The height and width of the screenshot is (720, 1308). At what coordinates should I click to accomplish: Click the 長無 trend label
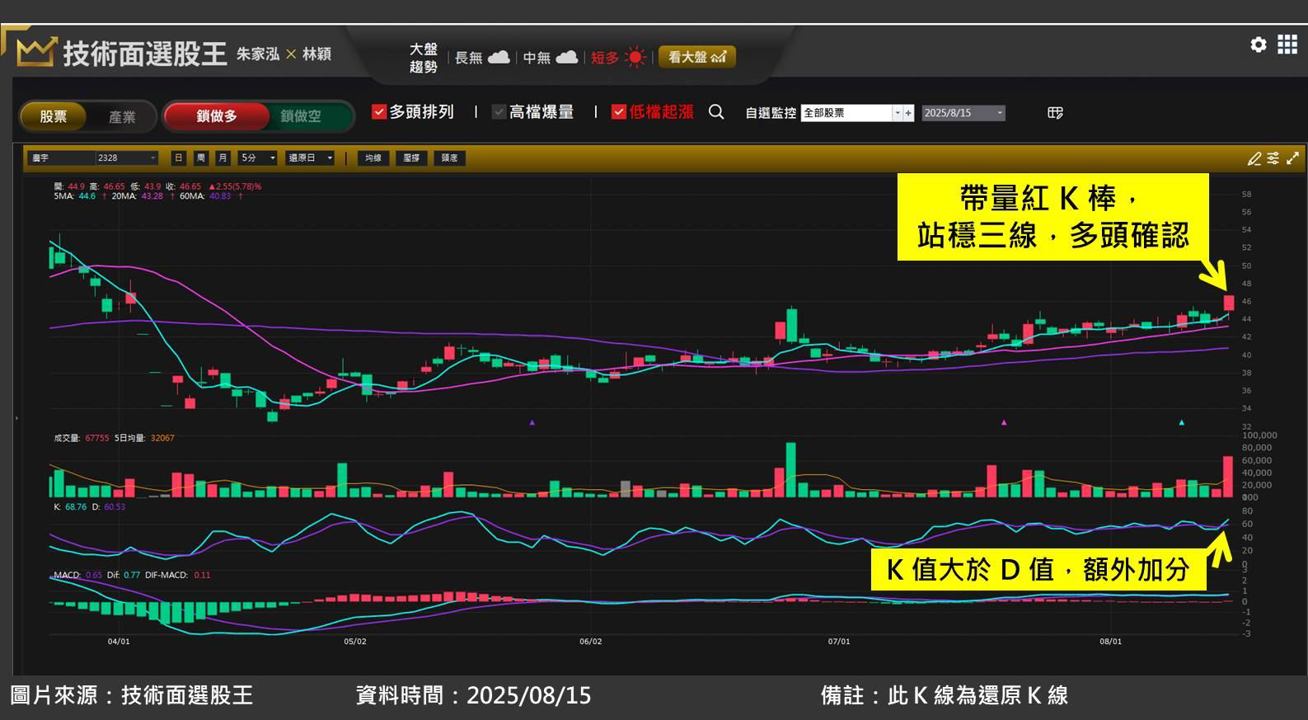[468, 58]
